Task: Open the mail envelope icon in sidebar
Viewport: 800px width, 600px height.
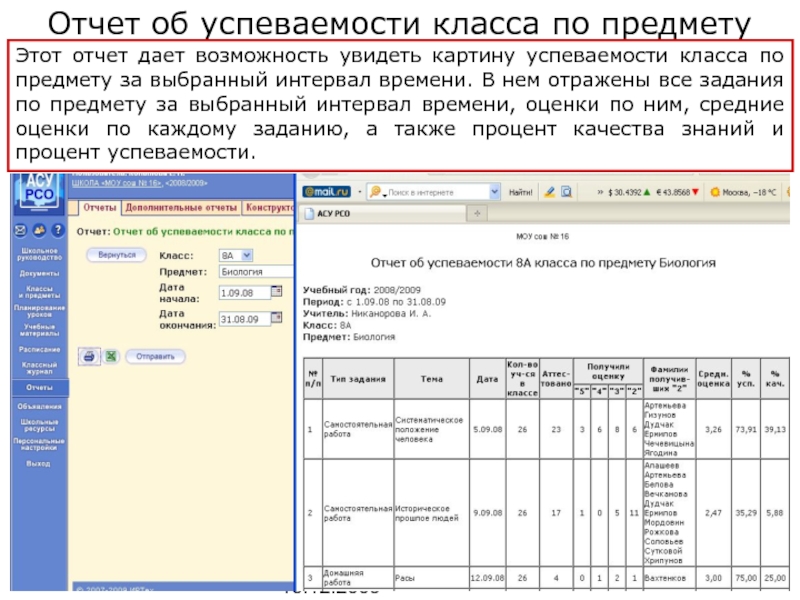Action: pos(22,229)
